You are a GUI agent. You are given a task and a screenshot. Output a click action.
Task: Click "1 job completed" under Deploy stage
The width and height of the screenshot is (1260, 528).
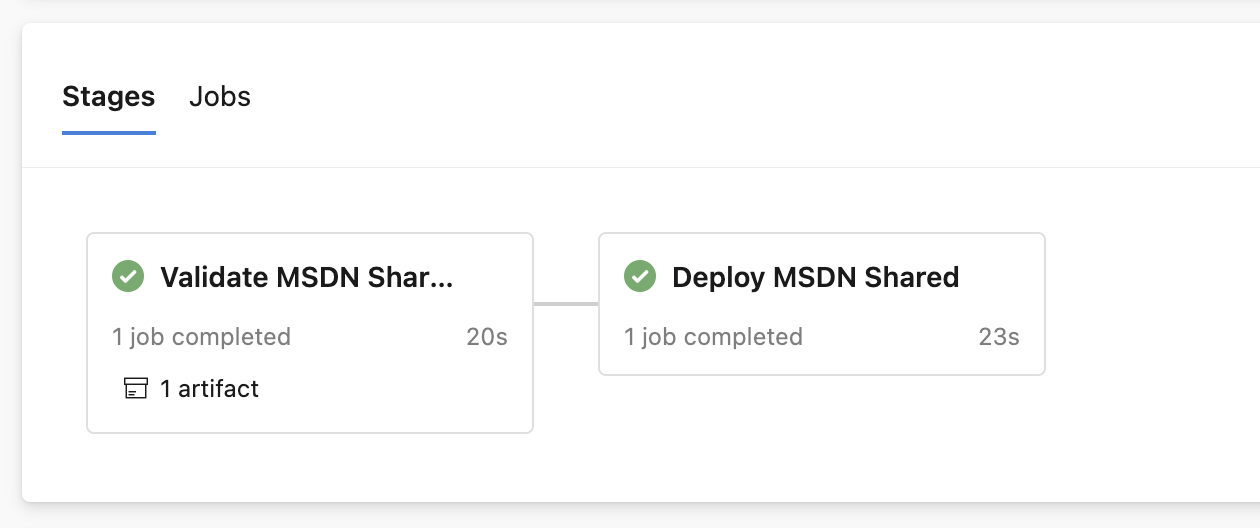pos(713,337)
